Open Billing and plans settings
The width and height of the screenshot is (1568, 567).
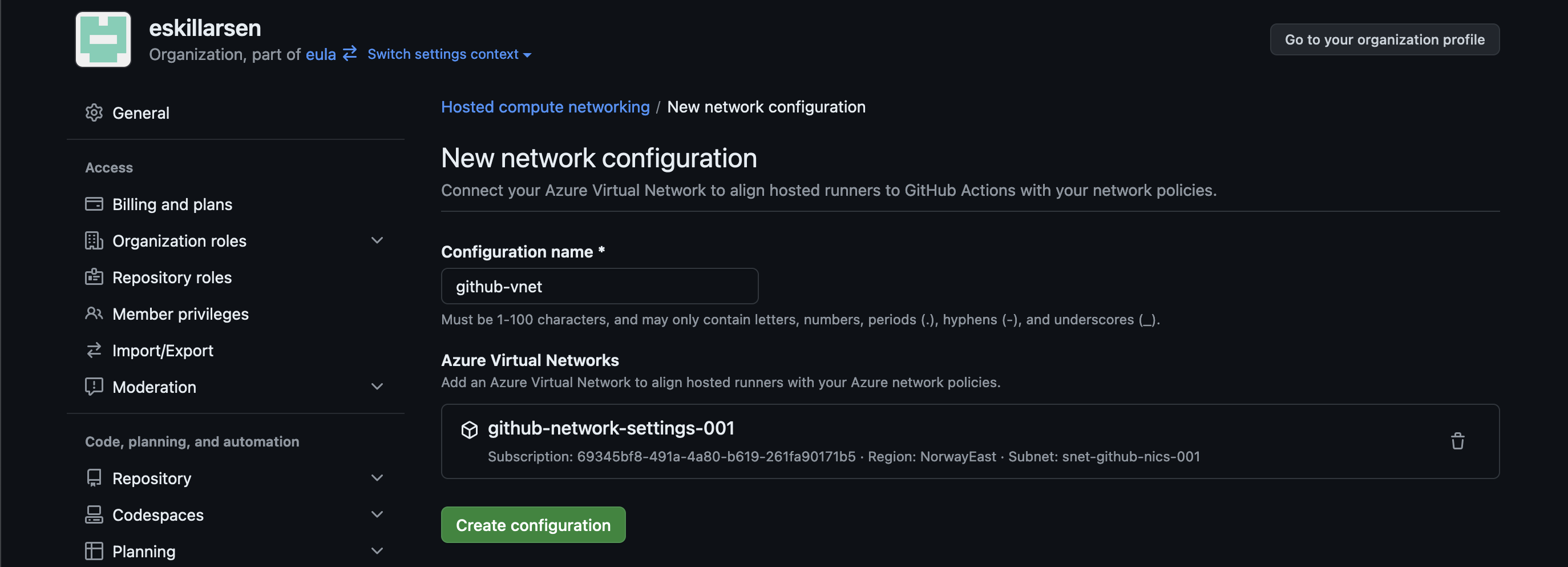172,204
